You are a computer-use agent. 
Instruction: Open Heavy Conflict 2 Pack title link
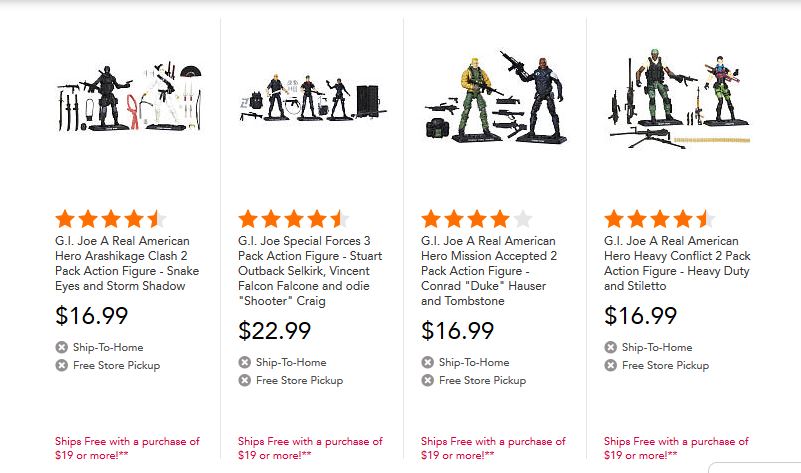[678, 263]
